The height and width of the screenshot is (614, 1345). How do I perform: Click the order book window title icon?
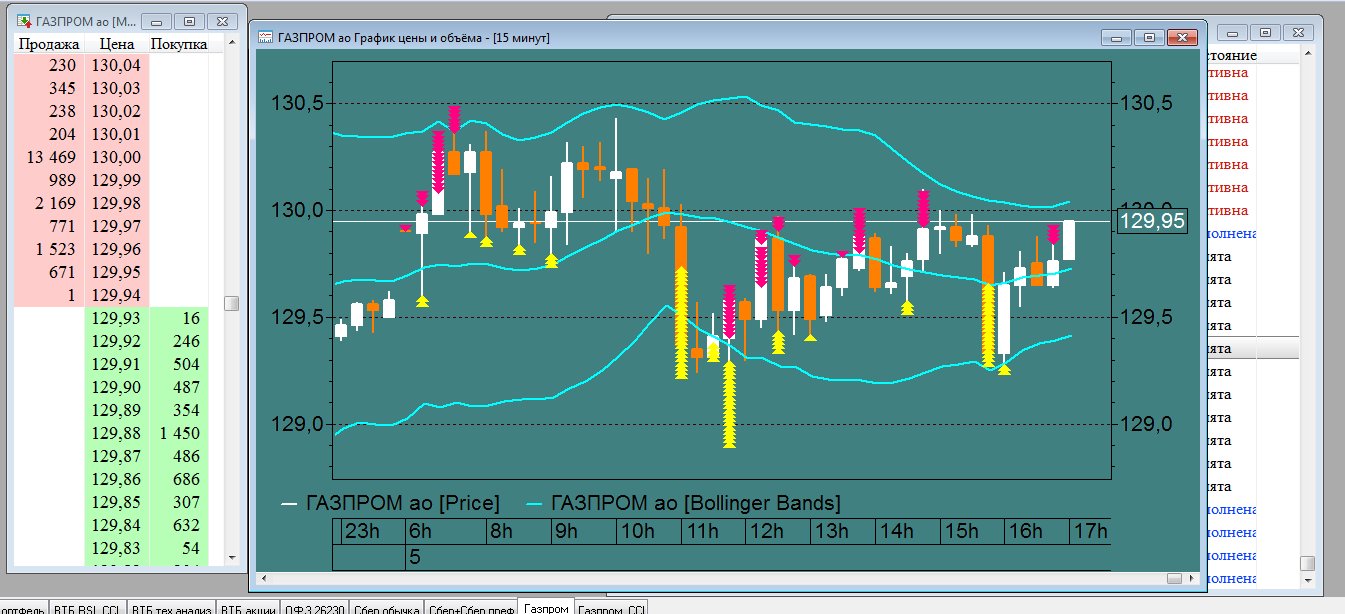pyautogui.click(x=23, y=20)
